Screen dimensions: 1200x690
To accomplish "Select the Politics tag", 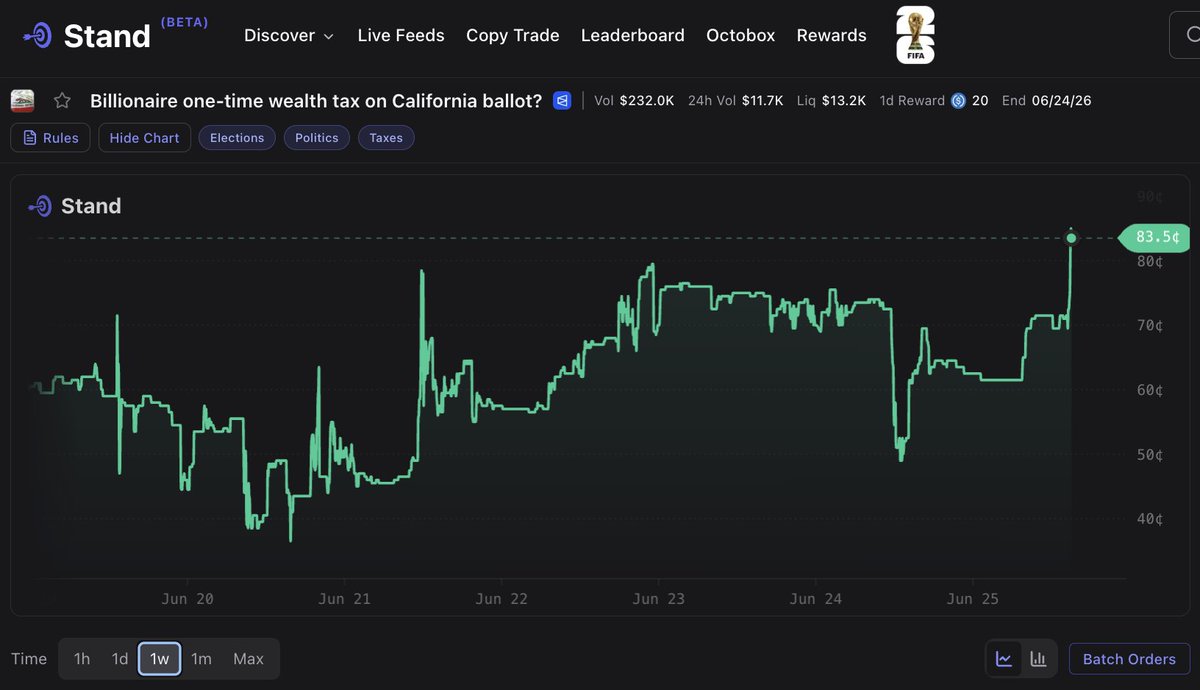I will [317, 138].
